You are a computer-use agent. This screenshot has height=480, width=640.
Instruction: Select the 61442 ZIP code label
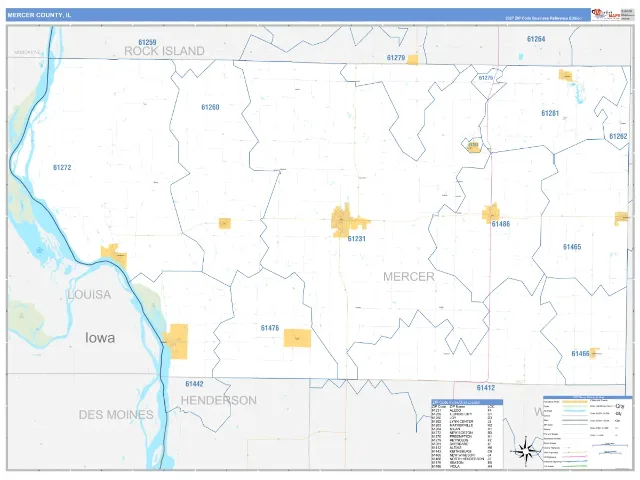194,384
